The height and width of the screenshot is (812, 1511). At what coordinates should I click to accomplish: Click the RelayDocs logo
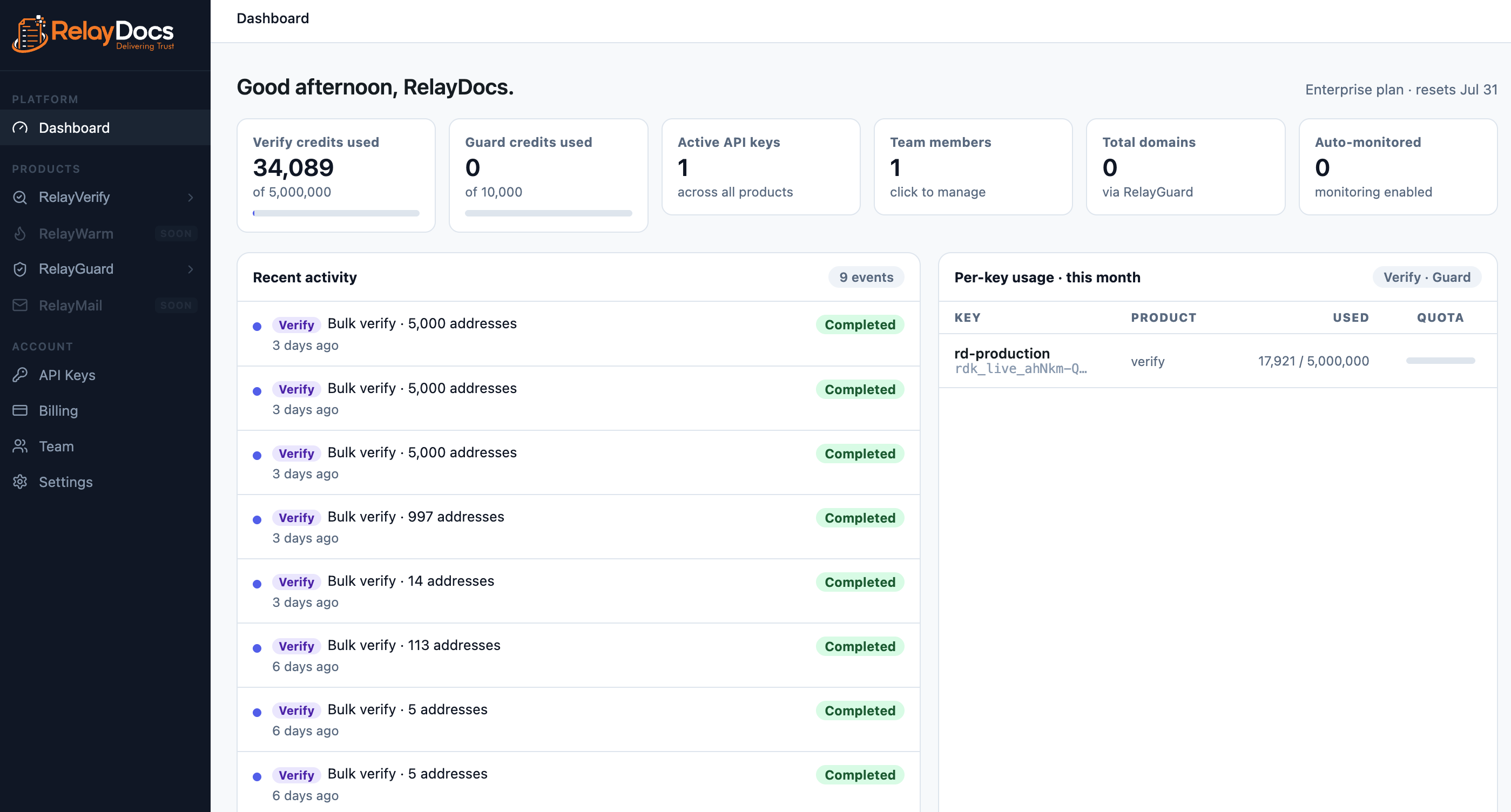[x=94, y=33]
